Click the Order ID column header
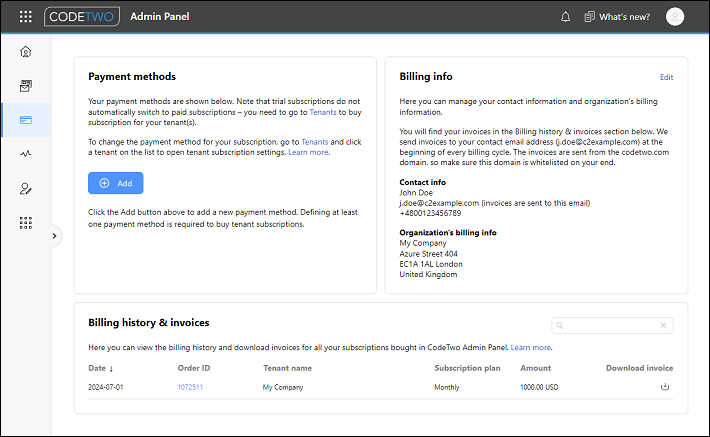This screenshot has width=710, height=437. pyautogui.click(x=194, y=368)
